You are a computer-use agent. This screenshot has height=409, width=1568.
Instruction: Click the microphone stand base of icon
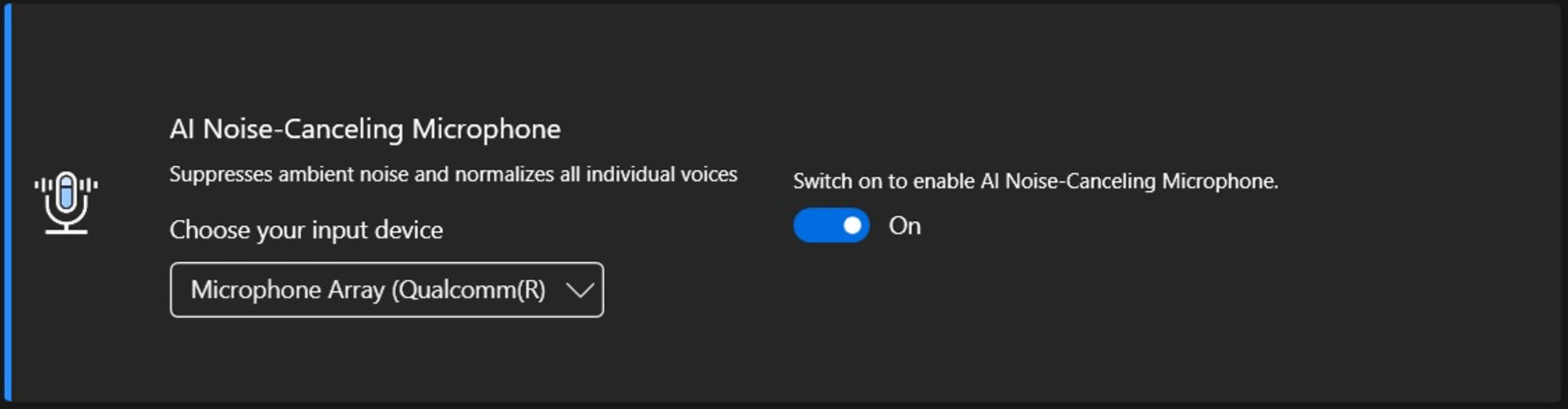(66, 231)
